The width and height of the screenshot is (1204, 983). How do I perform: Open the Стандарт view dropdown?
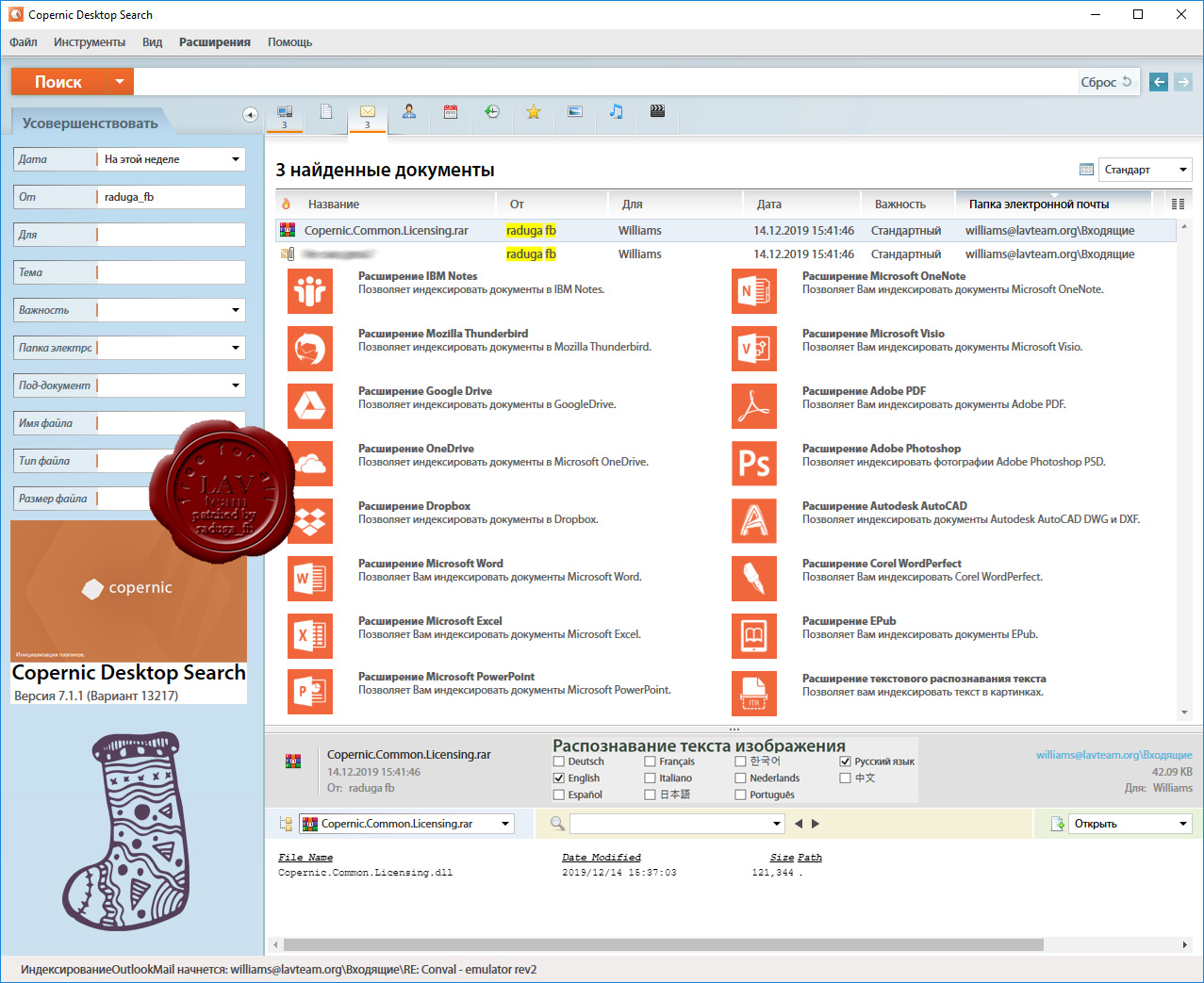pyautogui.click(x=1146, y=170)
